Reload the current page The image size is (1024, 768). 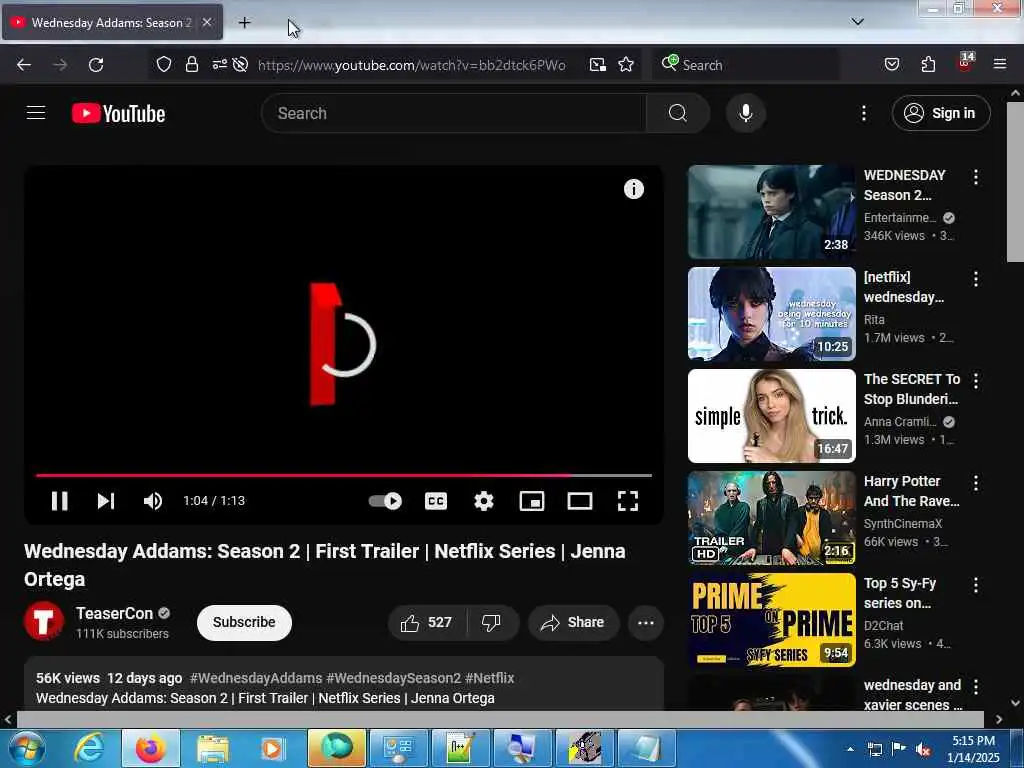(x=96, y=65)
